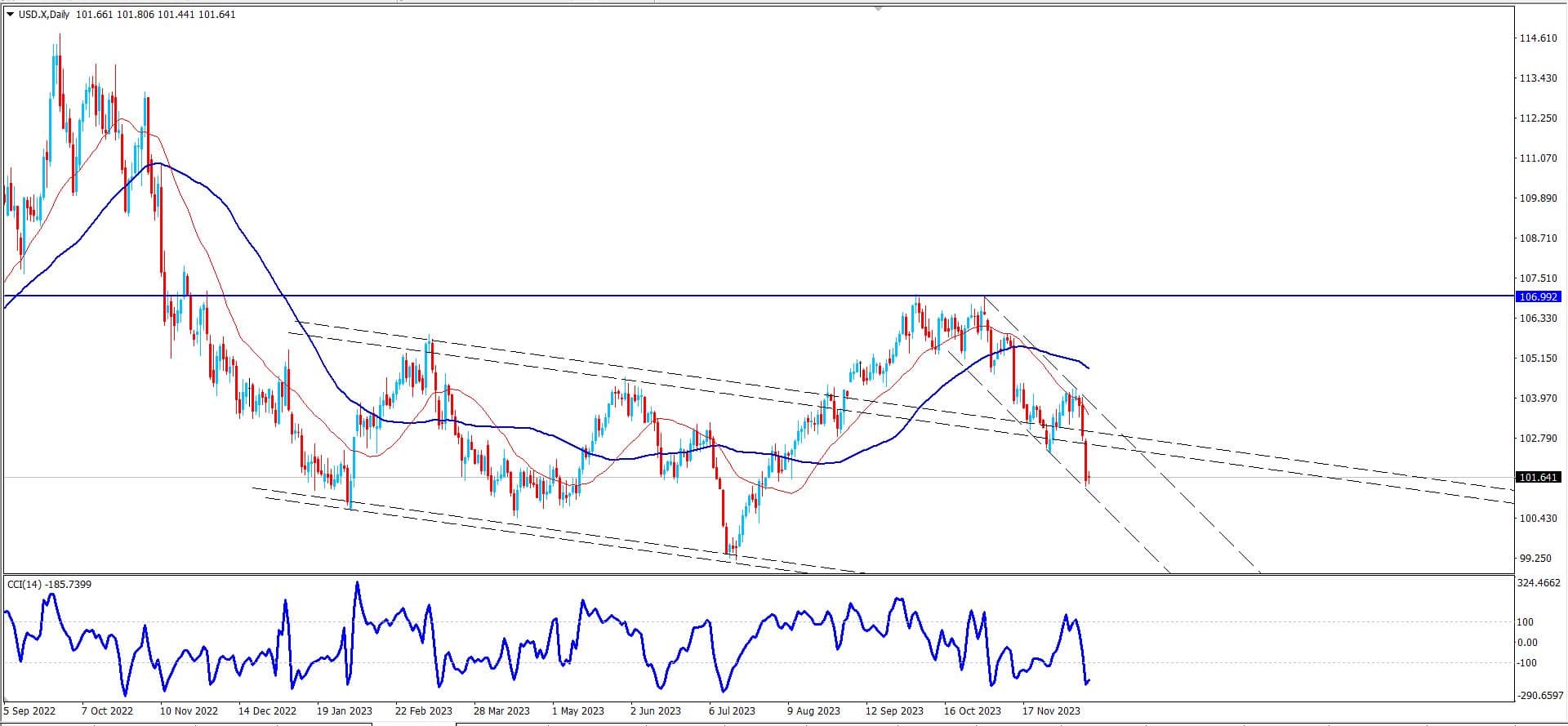
Task: Click the -290.6597 CCI scale value
Action: (x=1540, y=696)
